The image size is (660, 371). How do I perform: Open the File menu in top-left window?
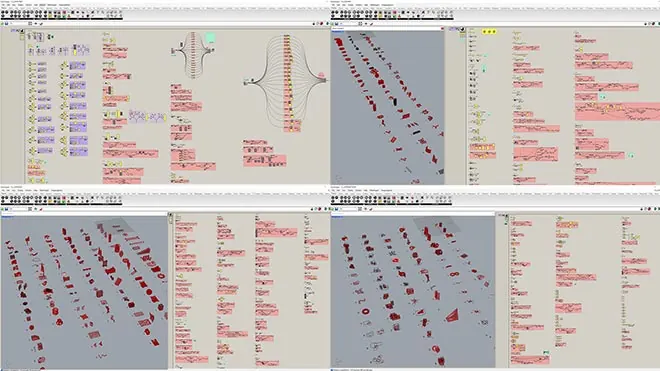click(3, 5)
